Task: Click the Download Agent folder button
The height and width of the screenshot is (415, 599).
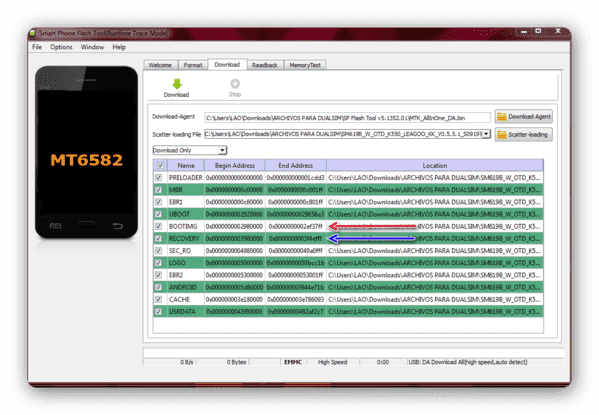Action: click(524, 117)
